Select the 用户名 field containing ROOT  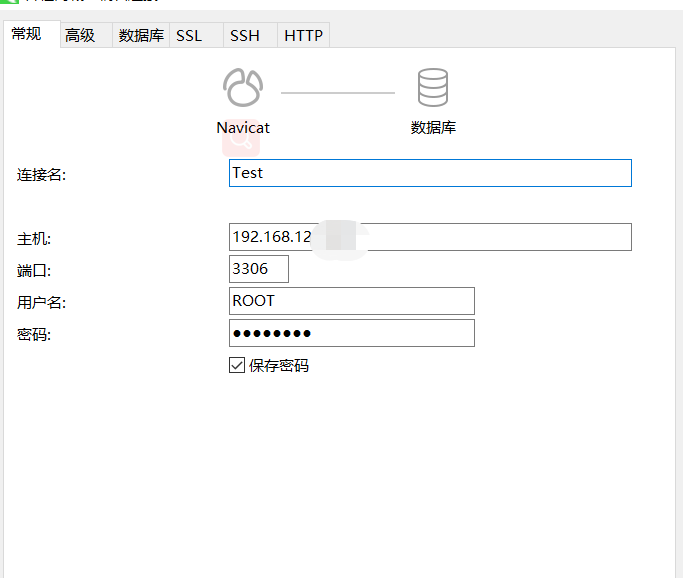point(351,301)
